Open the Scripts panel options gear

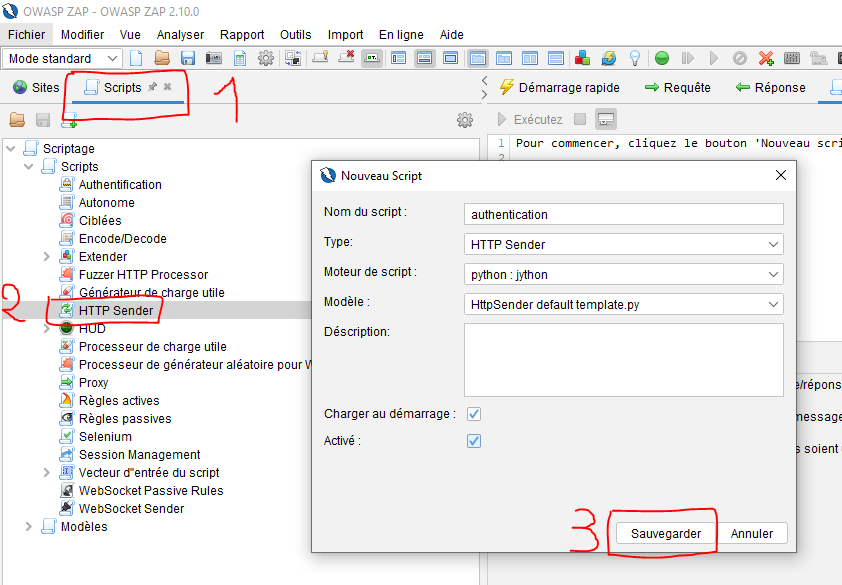point(465,119)
